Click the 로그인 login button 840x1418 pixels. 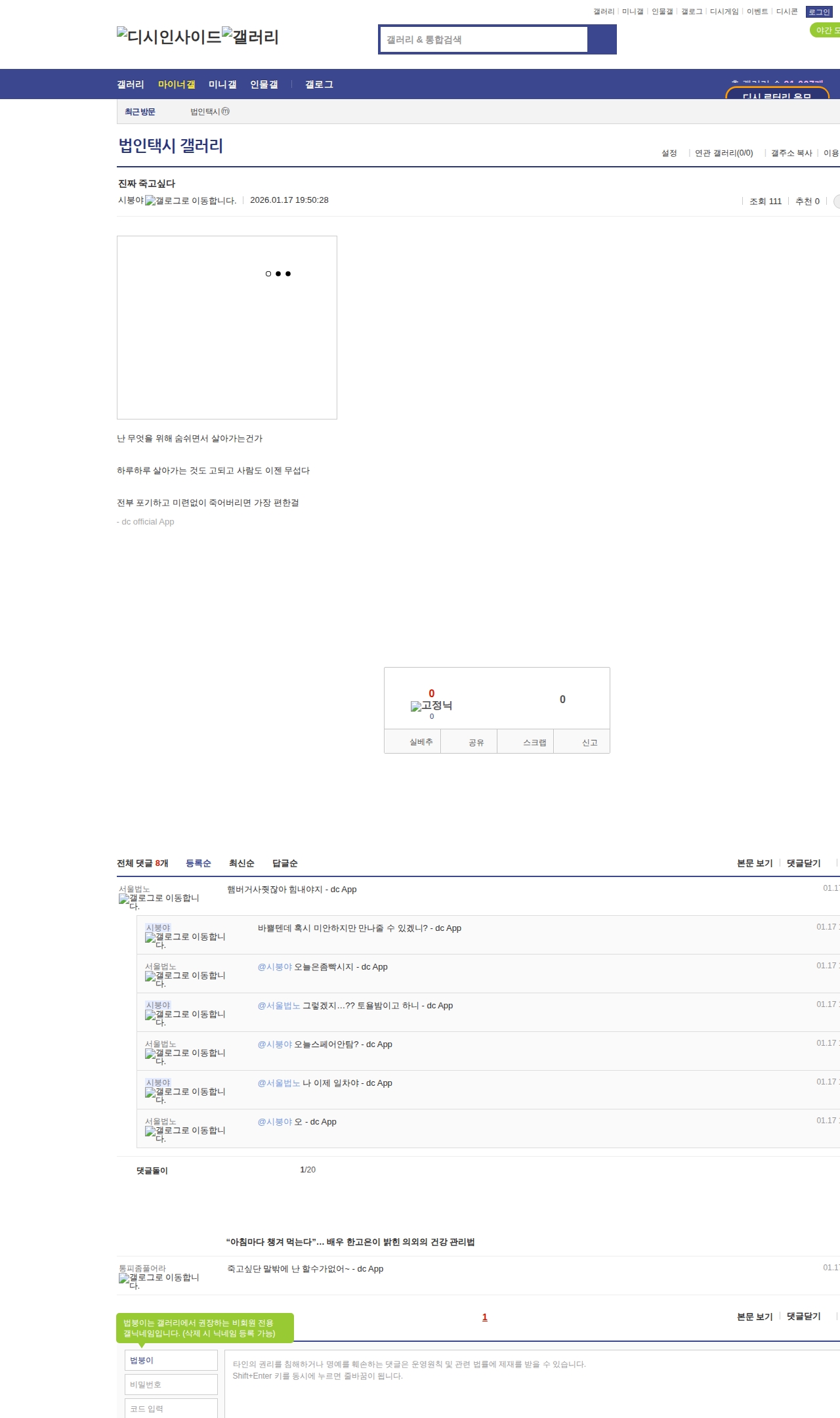pos(819,12)
